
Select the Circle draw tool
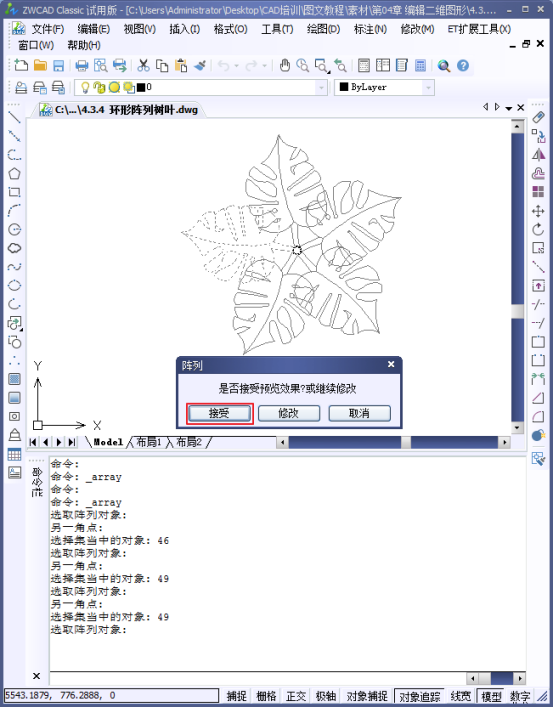tap(14, 229)
